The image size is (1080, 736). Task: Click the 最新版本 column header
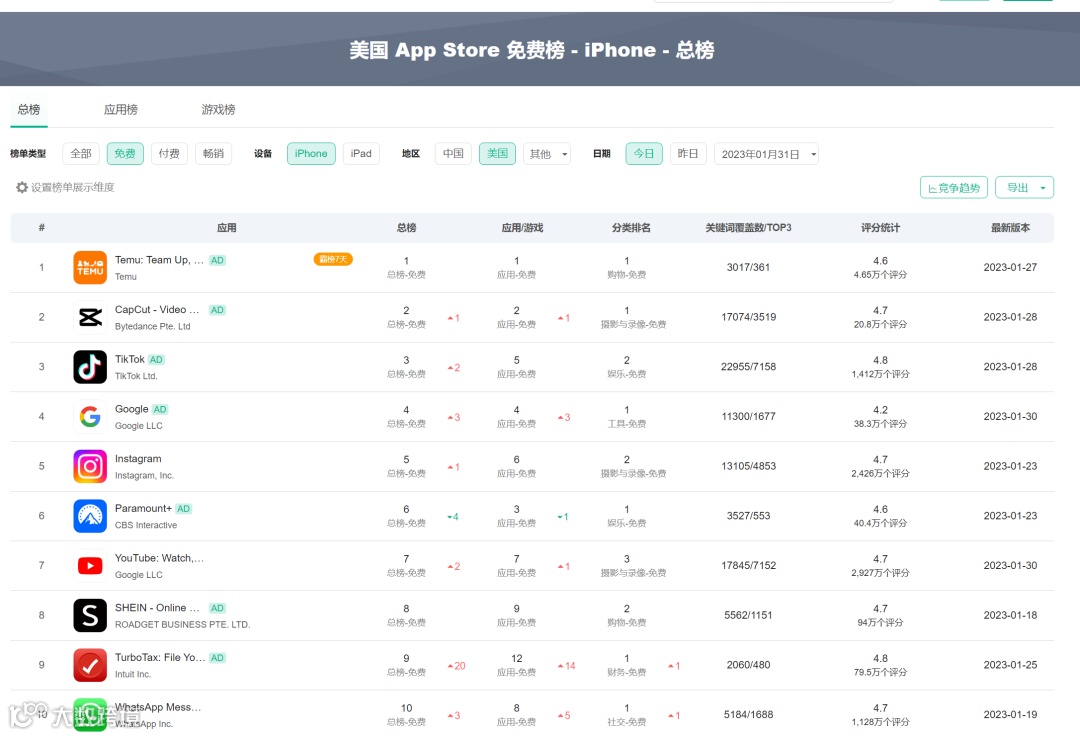pyautogui.click(x=1010, y=228)
